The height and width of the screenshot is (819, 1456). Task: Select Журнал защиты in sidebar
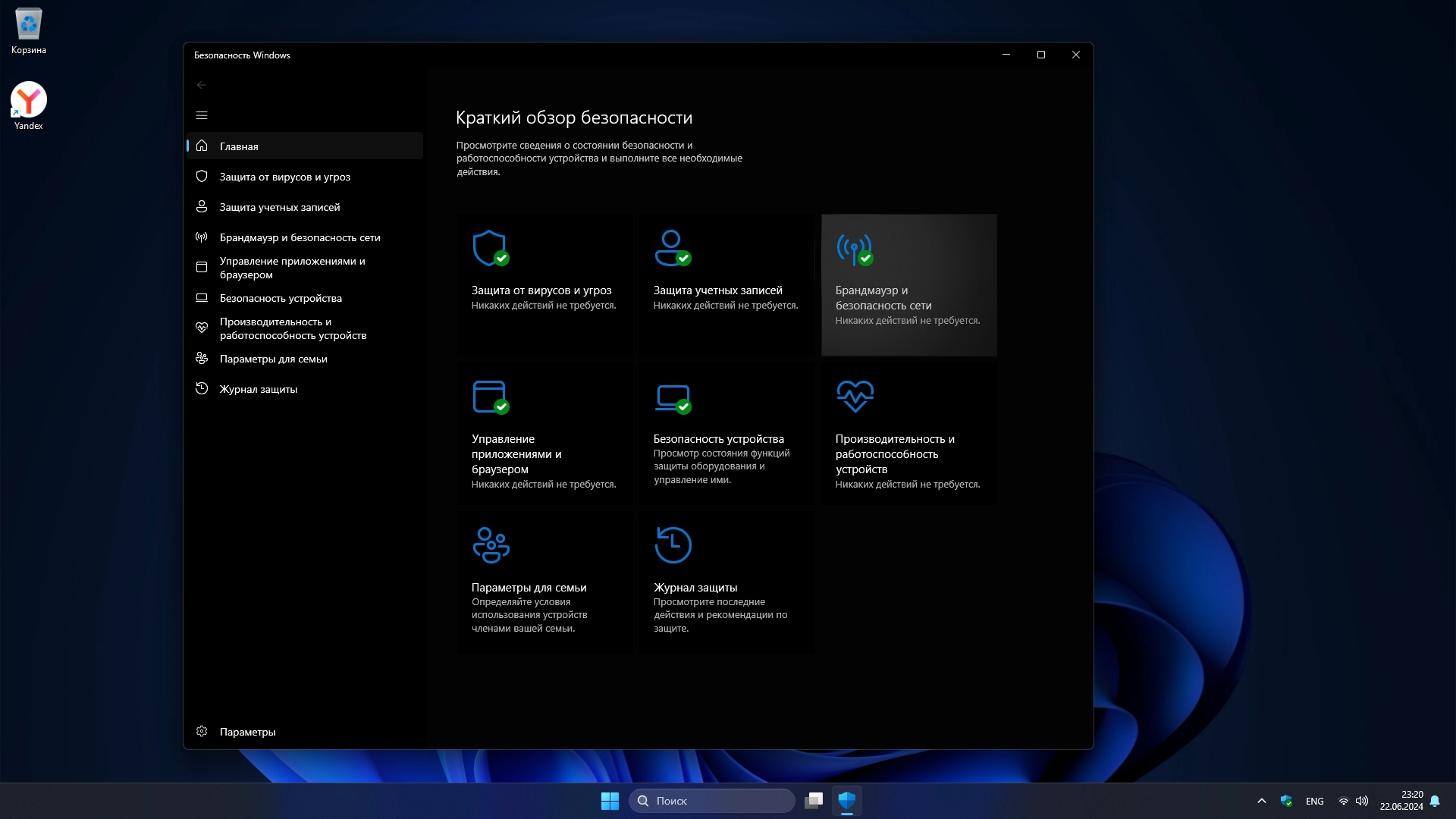[x=258, y=389]
